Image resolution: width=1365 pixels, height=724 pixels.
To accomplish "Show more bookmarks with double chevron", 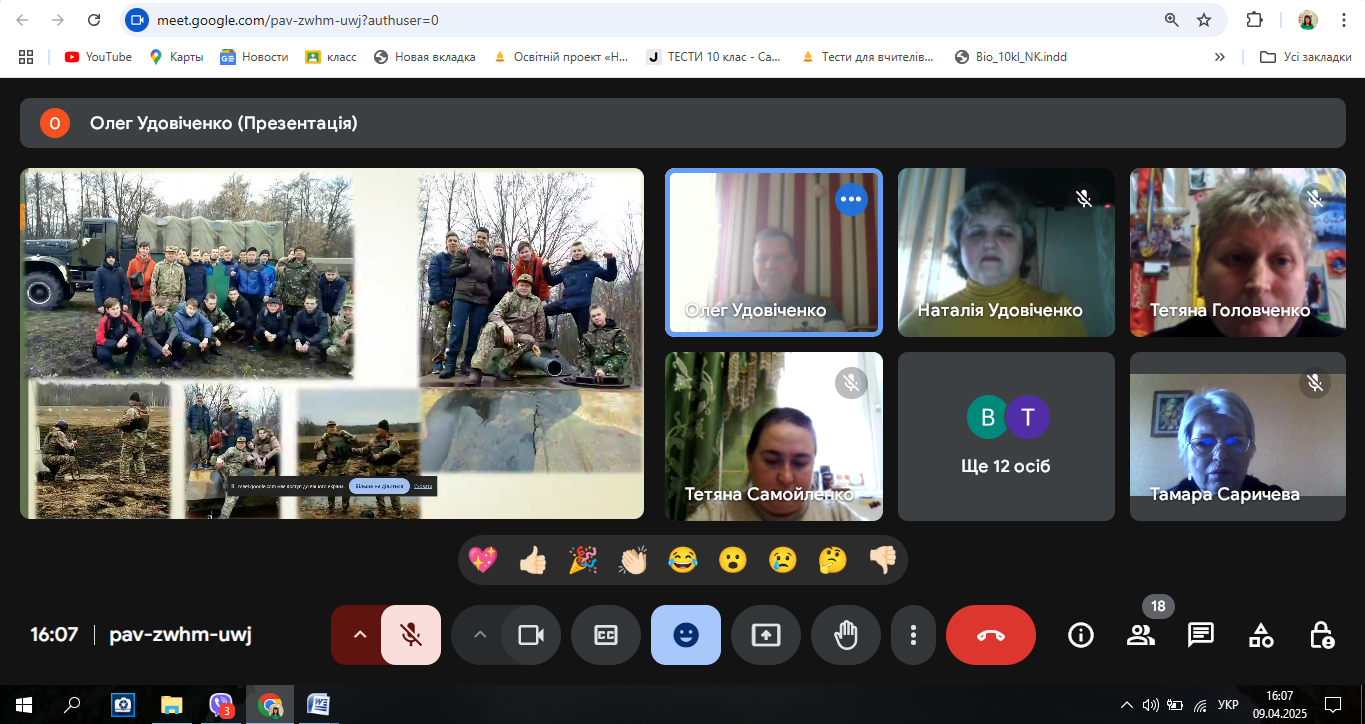I will (x=1220, y=57).
